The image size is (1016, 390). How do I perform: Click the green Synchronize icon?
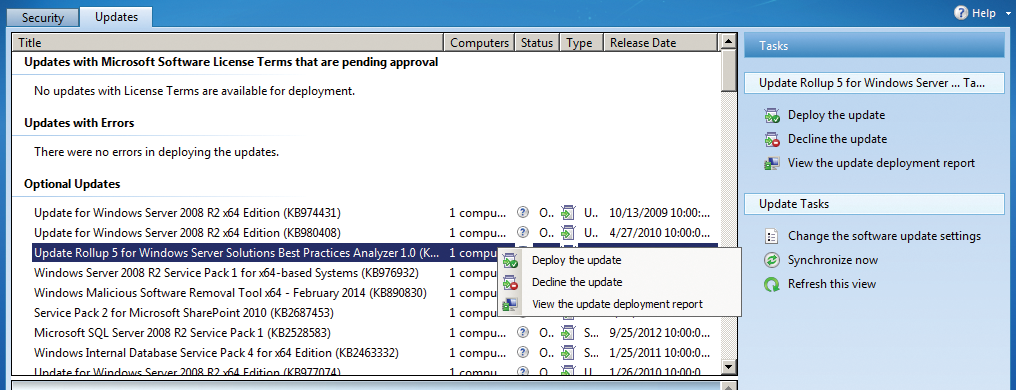tap(772, 260)
